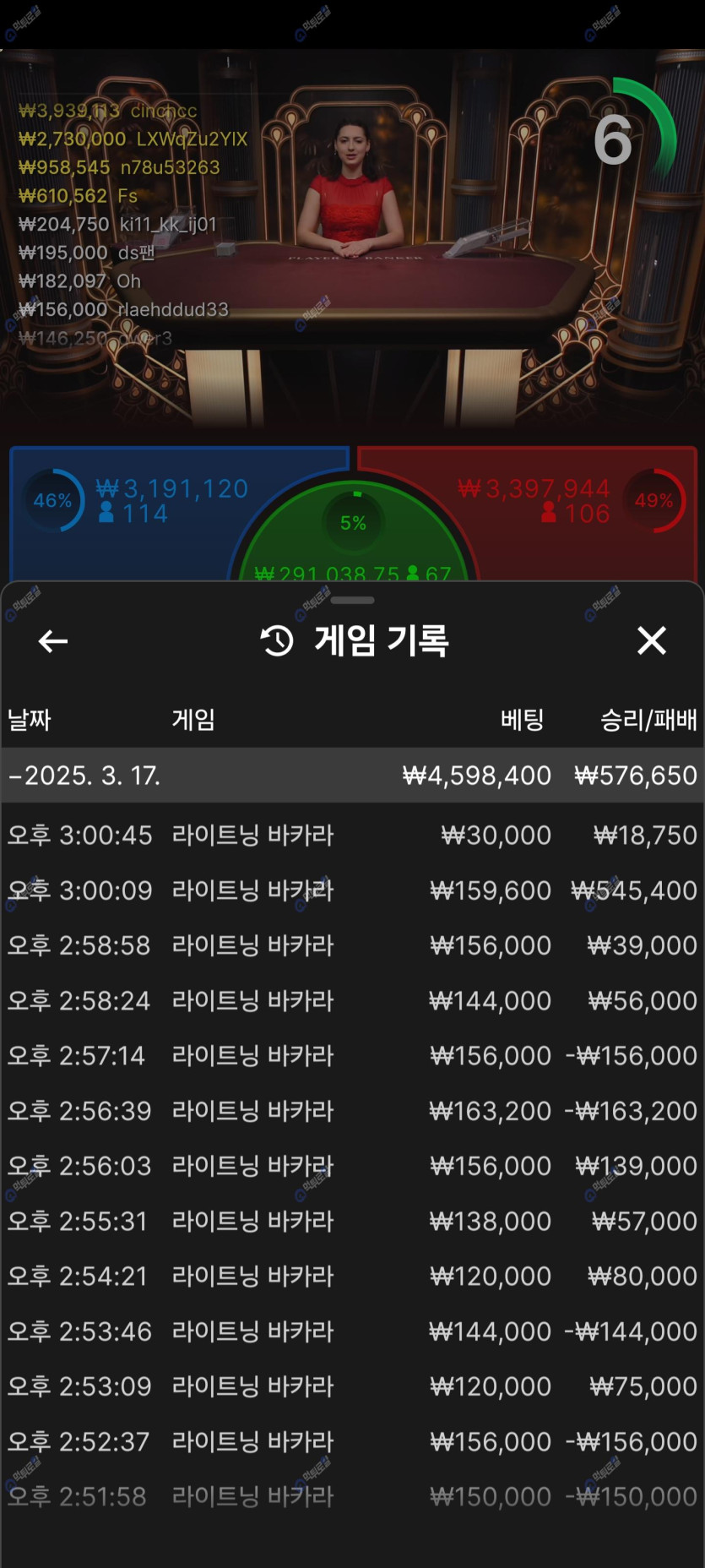Open the 오후 3:00:45 game record

point(352,836)
